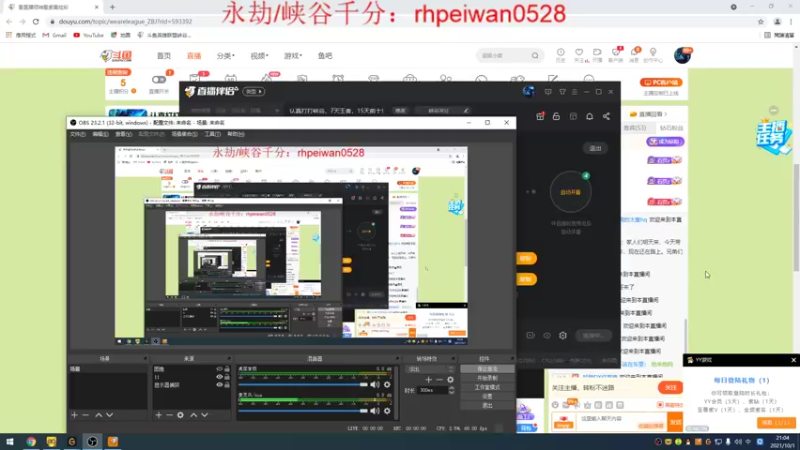Toggle the Douyu live switch in sidebar
800x450 pixels.
point(159,80)
